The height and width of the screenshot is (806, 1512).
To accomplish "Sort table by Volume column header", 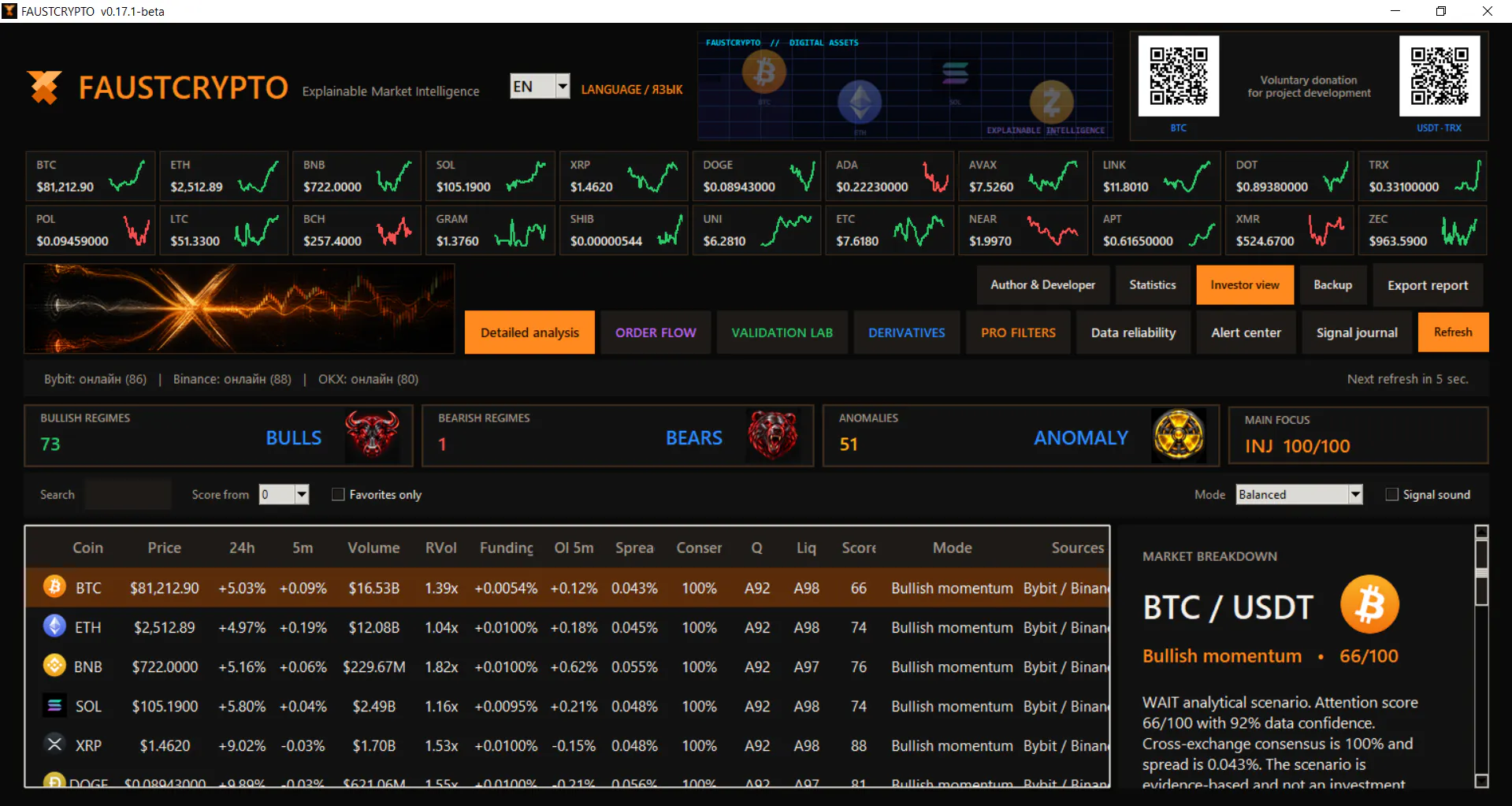I will click(x=373, y=548).
